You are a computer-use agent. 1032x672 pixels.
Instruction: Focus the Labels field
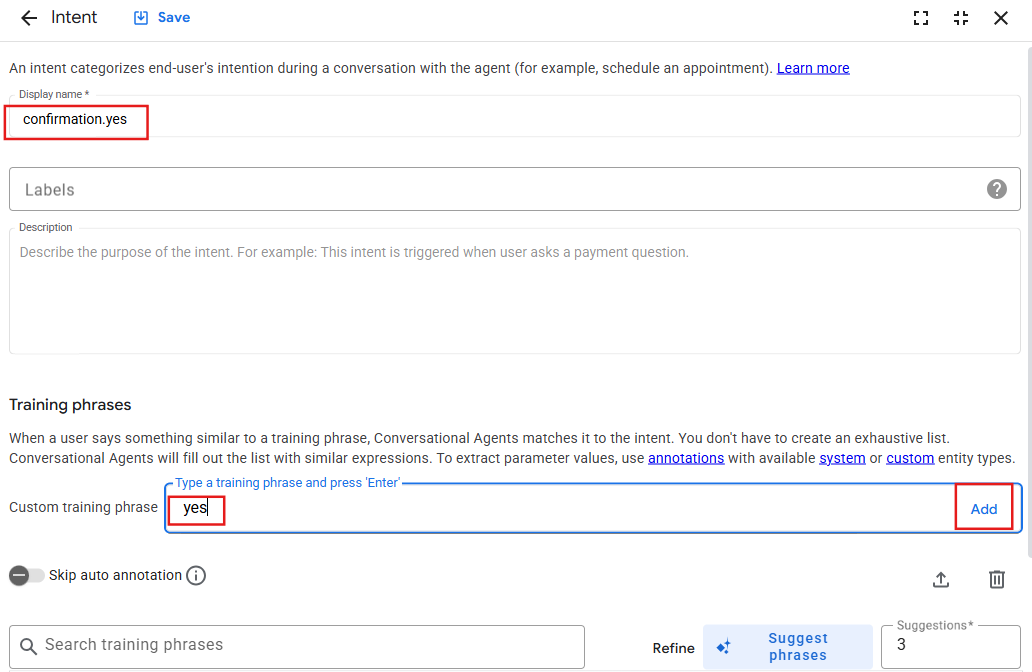(515, 190)
